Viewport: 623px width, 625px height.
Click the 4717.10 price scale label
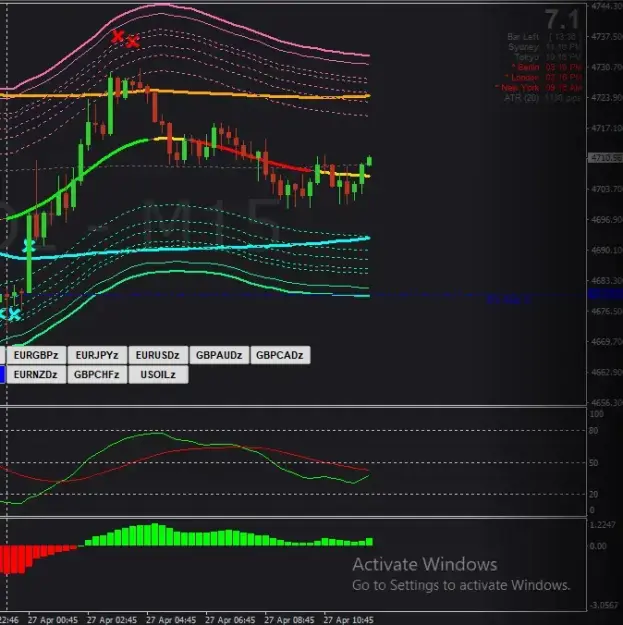[x=607, y=128]
